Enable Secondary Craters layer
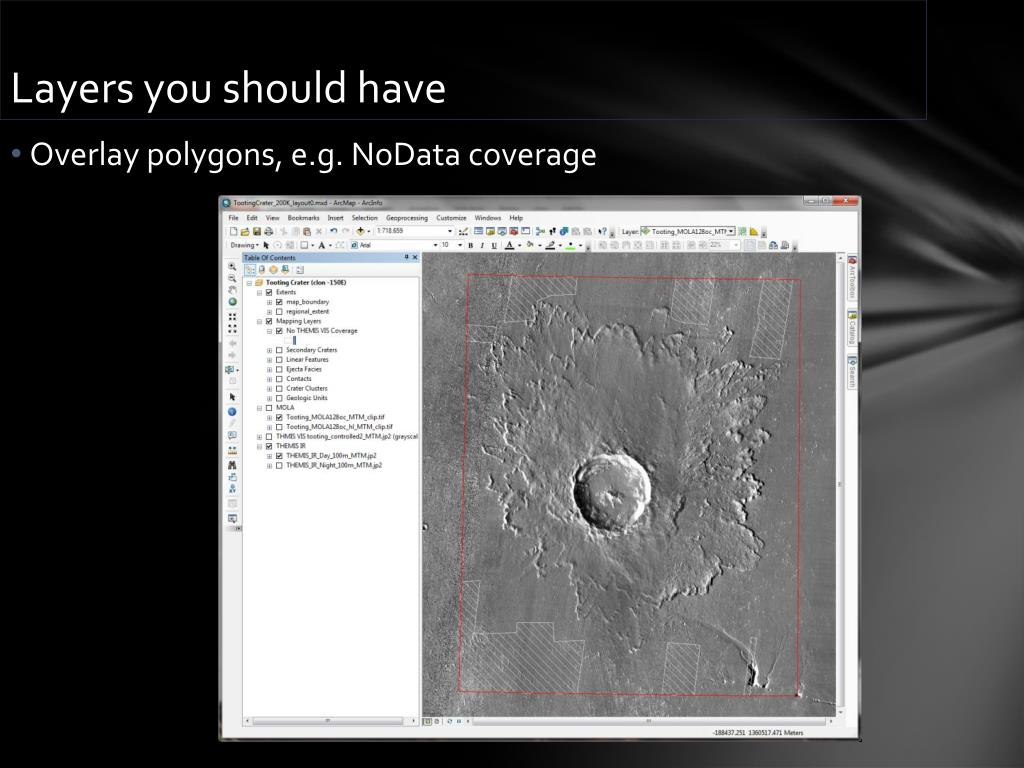 click(280, 350)
